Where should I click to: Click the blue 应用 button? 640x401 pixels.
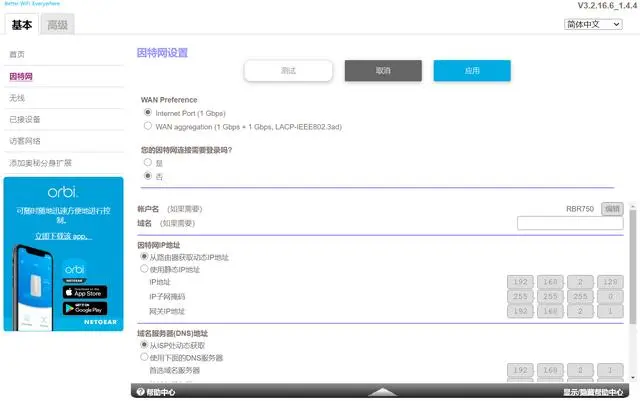tap(472, 71)
